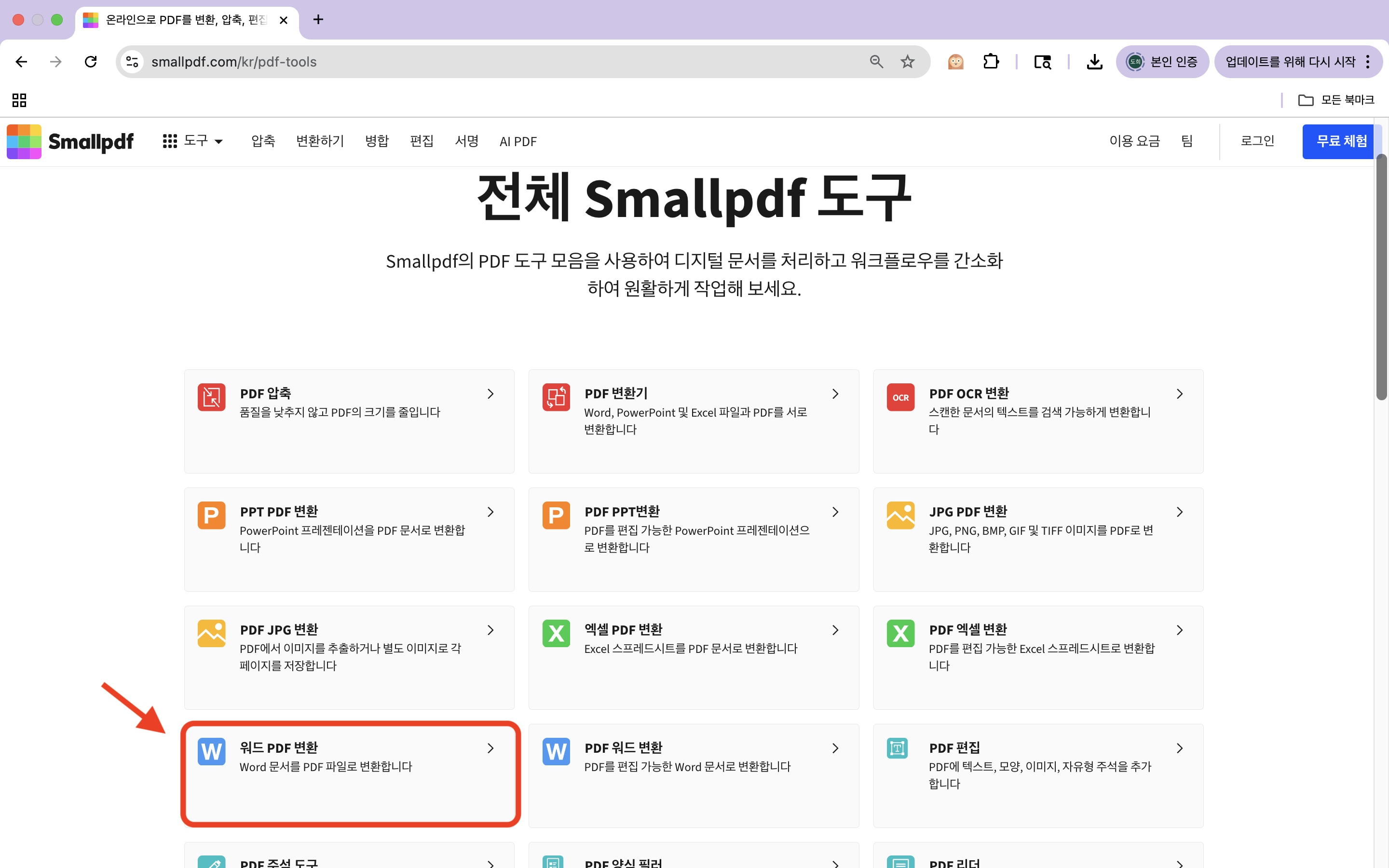The height and width of the screenshot is (868, 1389).
Task: Bookmark this page with the star icon
Action: tap(907, 62)
